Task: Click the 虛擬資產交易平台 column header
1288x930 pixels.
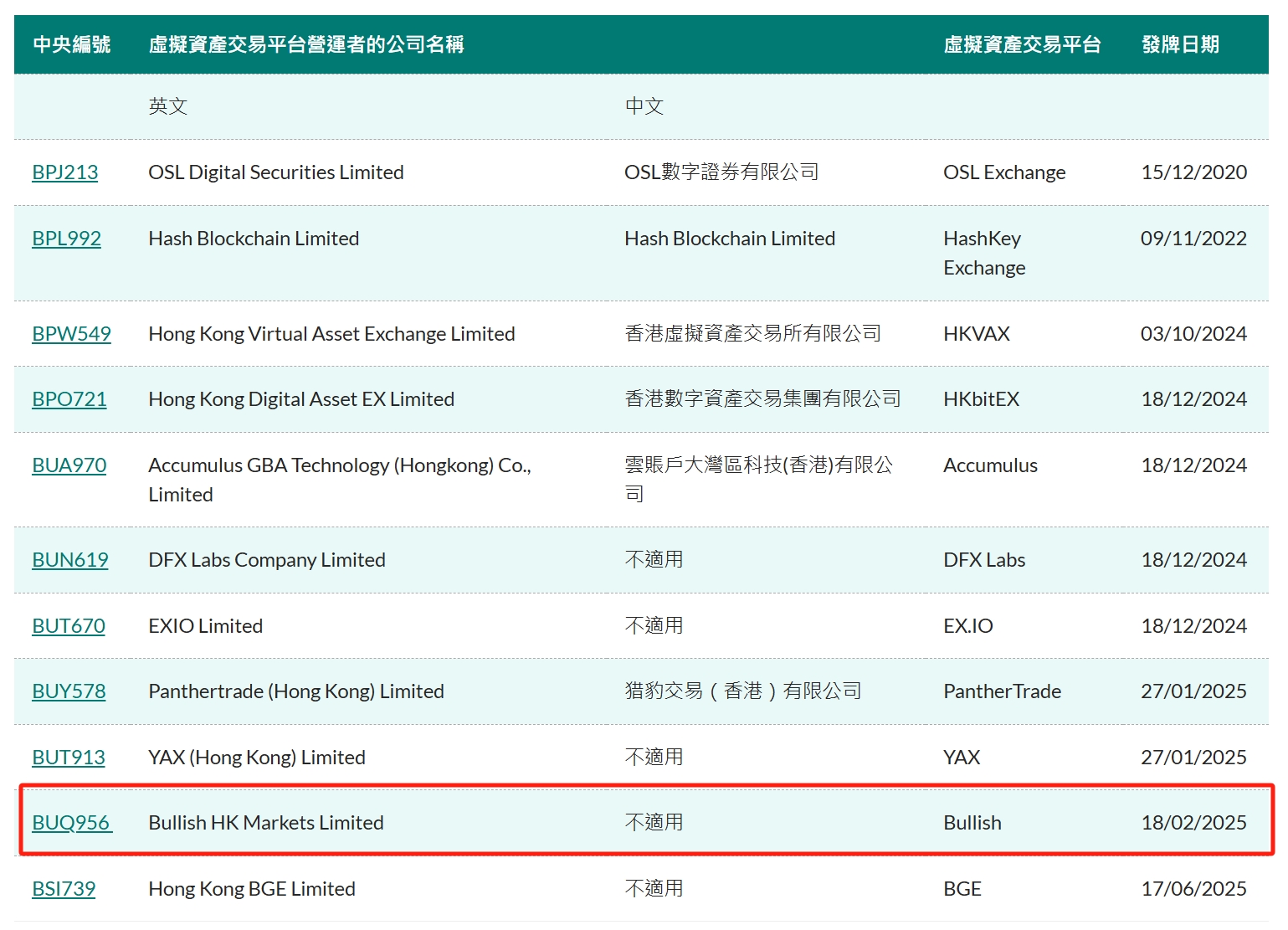Action: coord(1022,44)
